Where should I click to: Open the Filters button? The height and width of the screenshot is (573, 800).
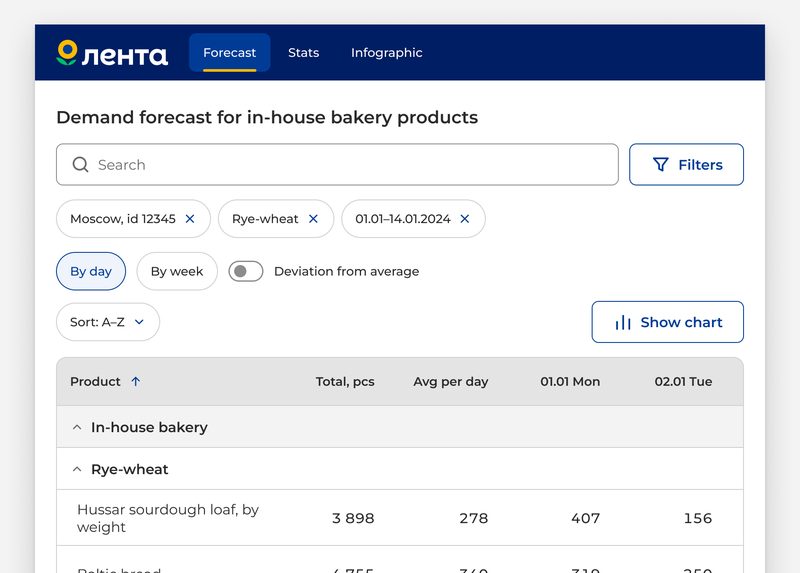pyautogui.click(x=686, y=164)
